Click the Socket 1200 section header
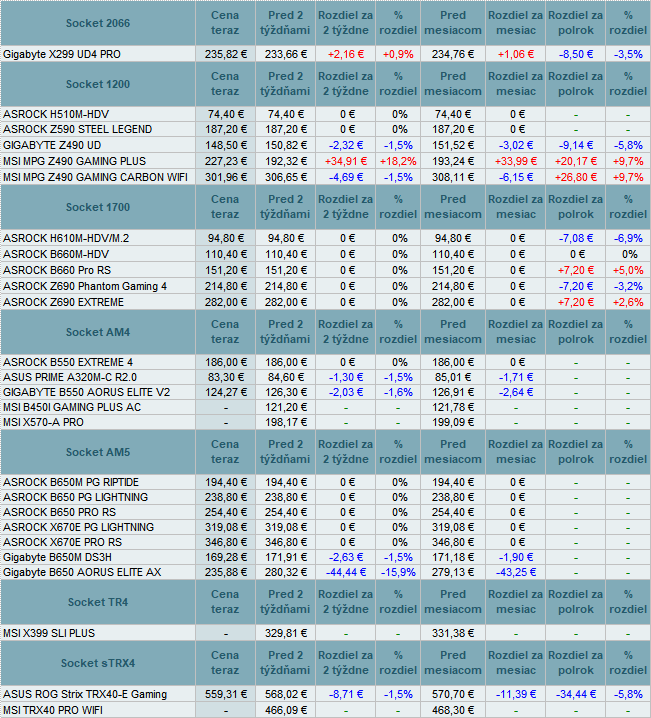This screenshot has height=718, width=651. tap(97, 84)
